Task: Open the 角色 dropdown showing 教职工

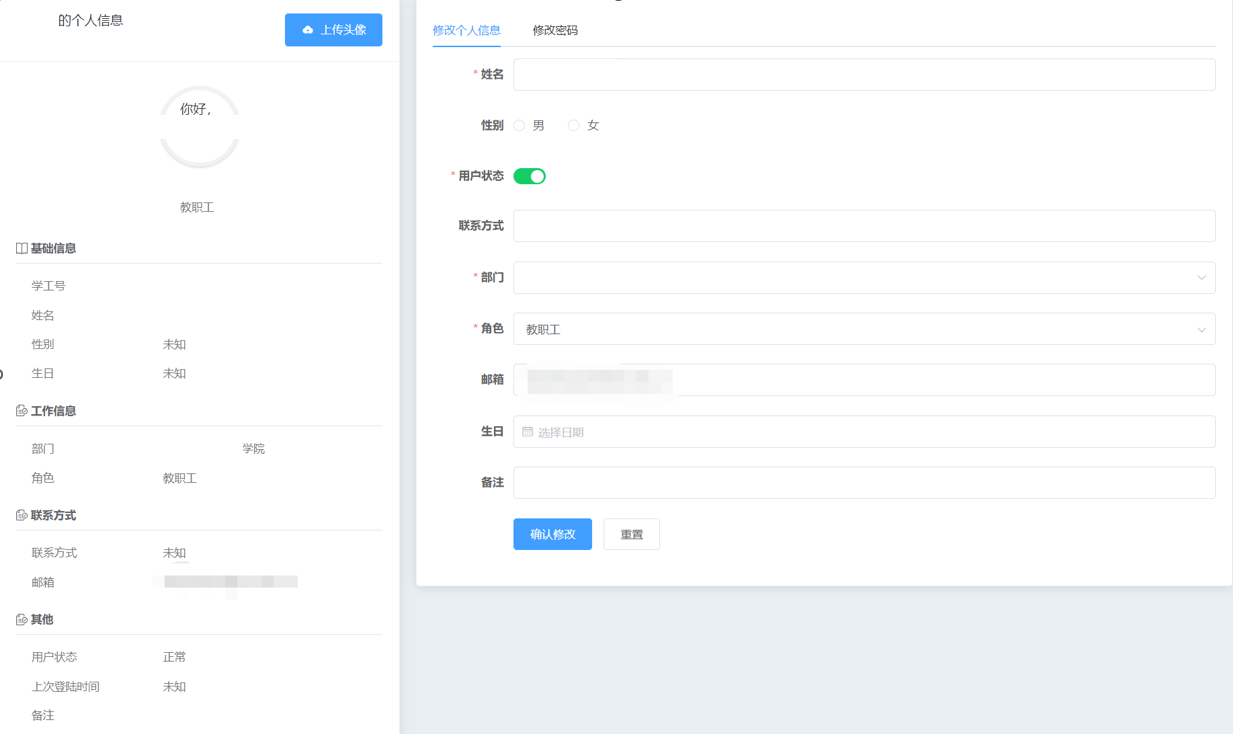Action: 864,328
